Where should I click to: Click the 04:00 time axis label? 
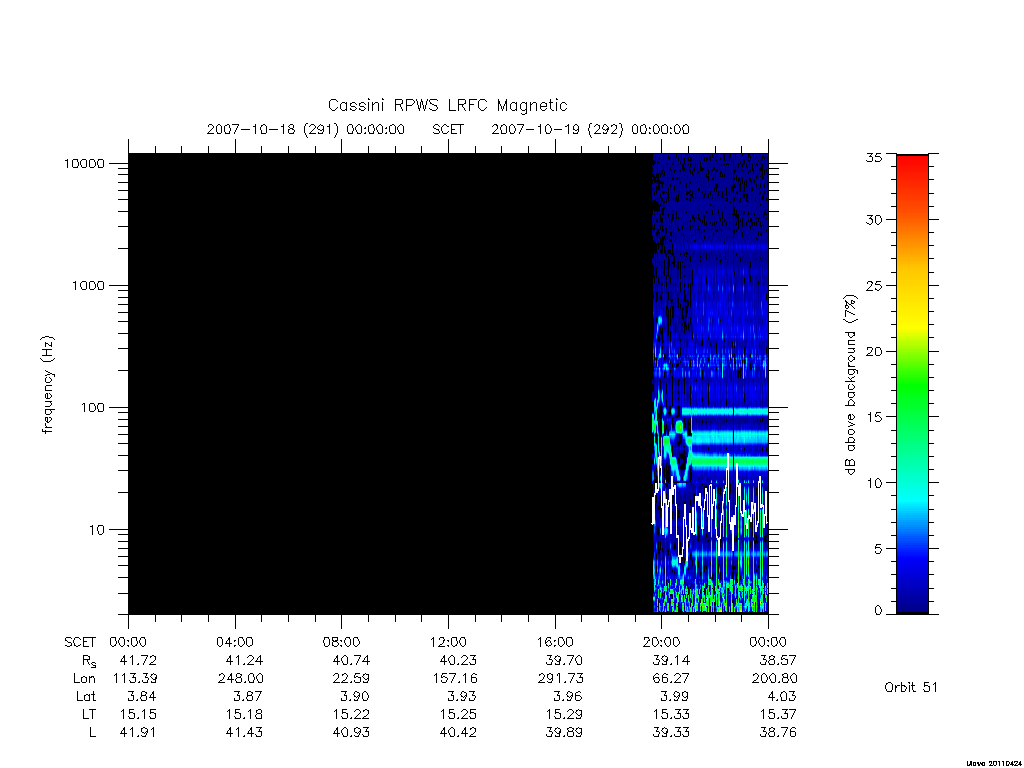click(235, 642)
